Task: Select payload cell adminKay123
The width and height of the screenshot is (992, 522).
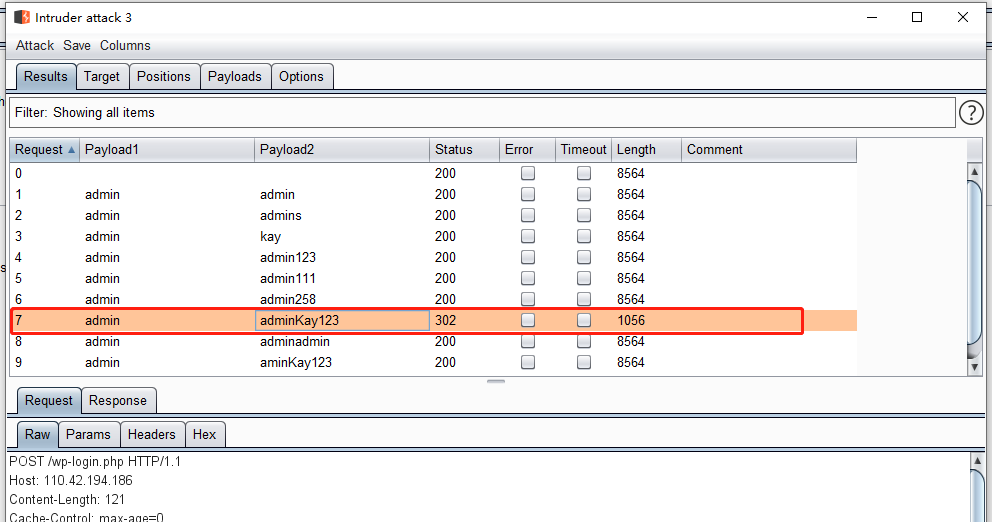Action: 342,320
